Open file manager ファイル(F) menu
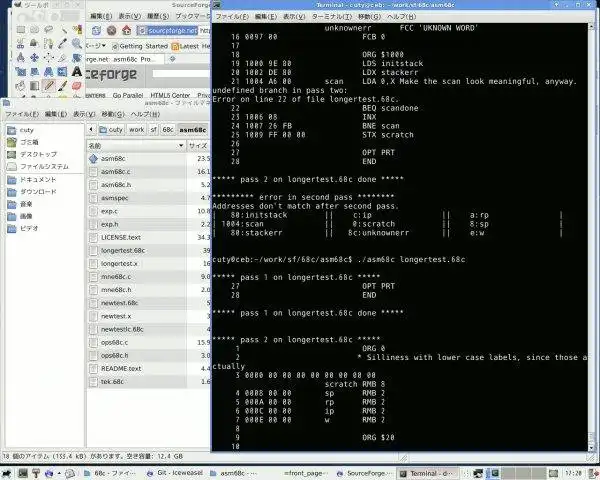Image resolution: width=600 pixels, height=480 pixels. [22, 114]
